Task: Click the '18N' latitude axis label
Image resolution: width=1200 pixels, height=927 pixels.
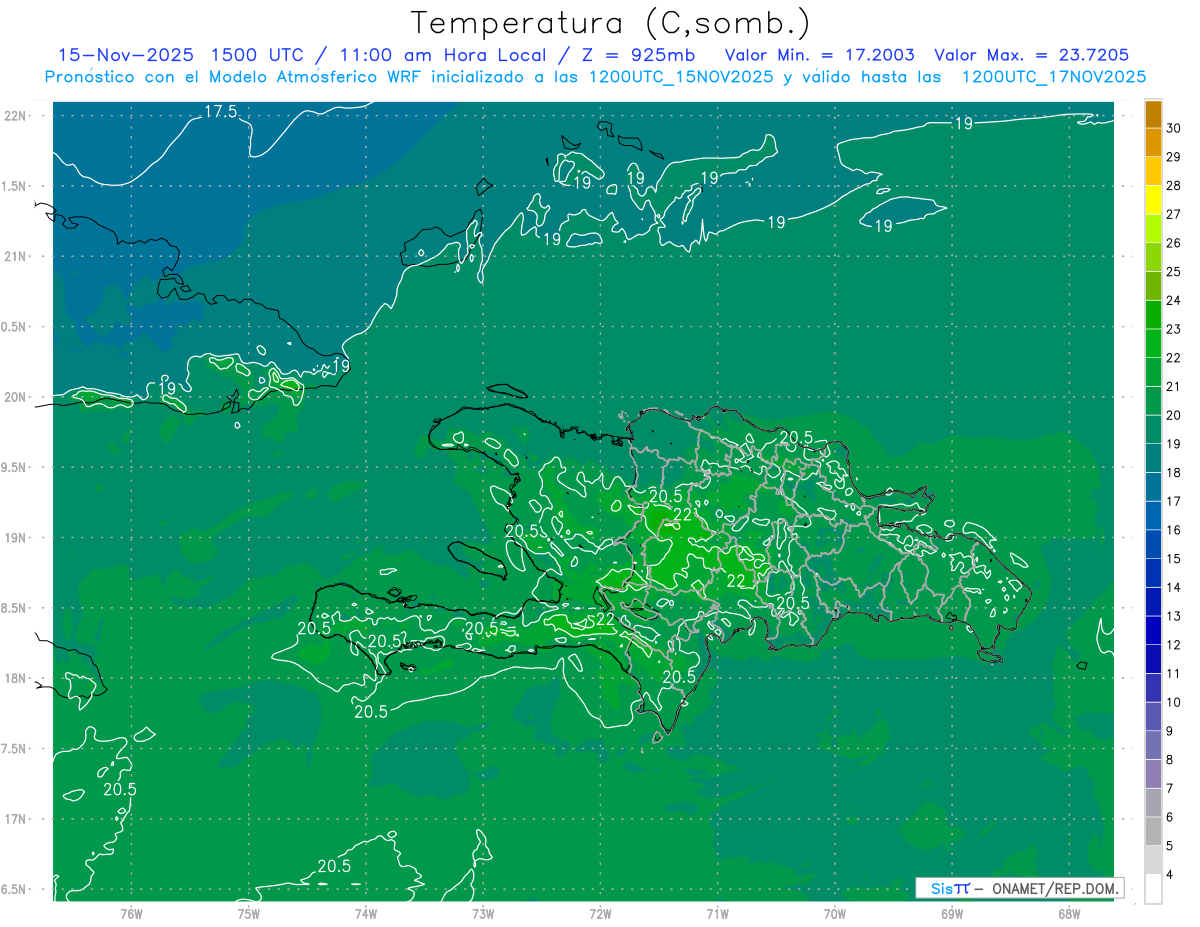Action: (16, 678)
